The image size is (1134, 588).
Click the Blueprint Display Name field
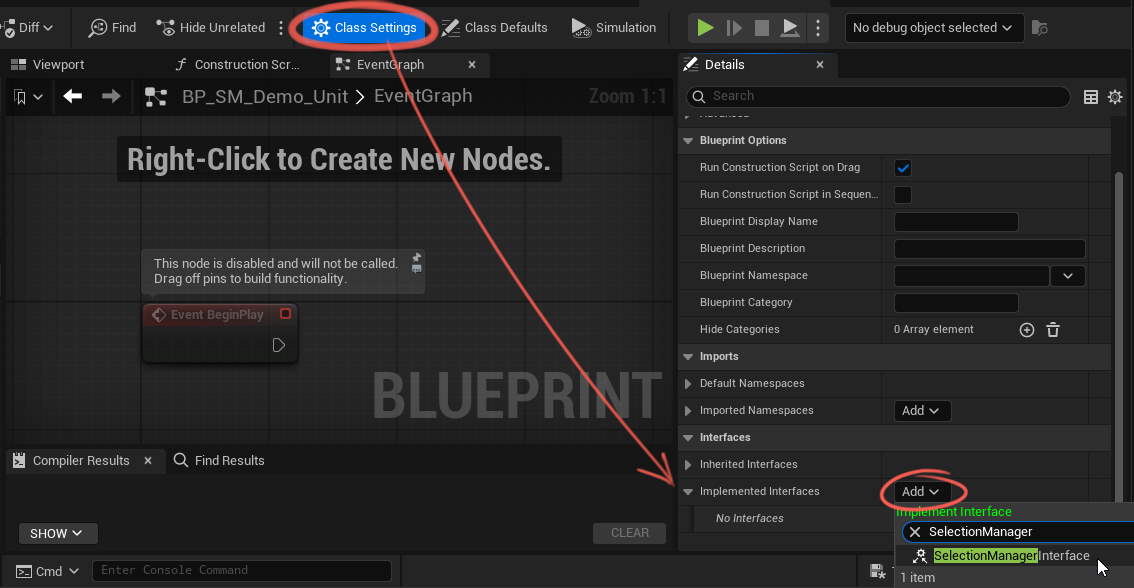[x=956, y=222]
